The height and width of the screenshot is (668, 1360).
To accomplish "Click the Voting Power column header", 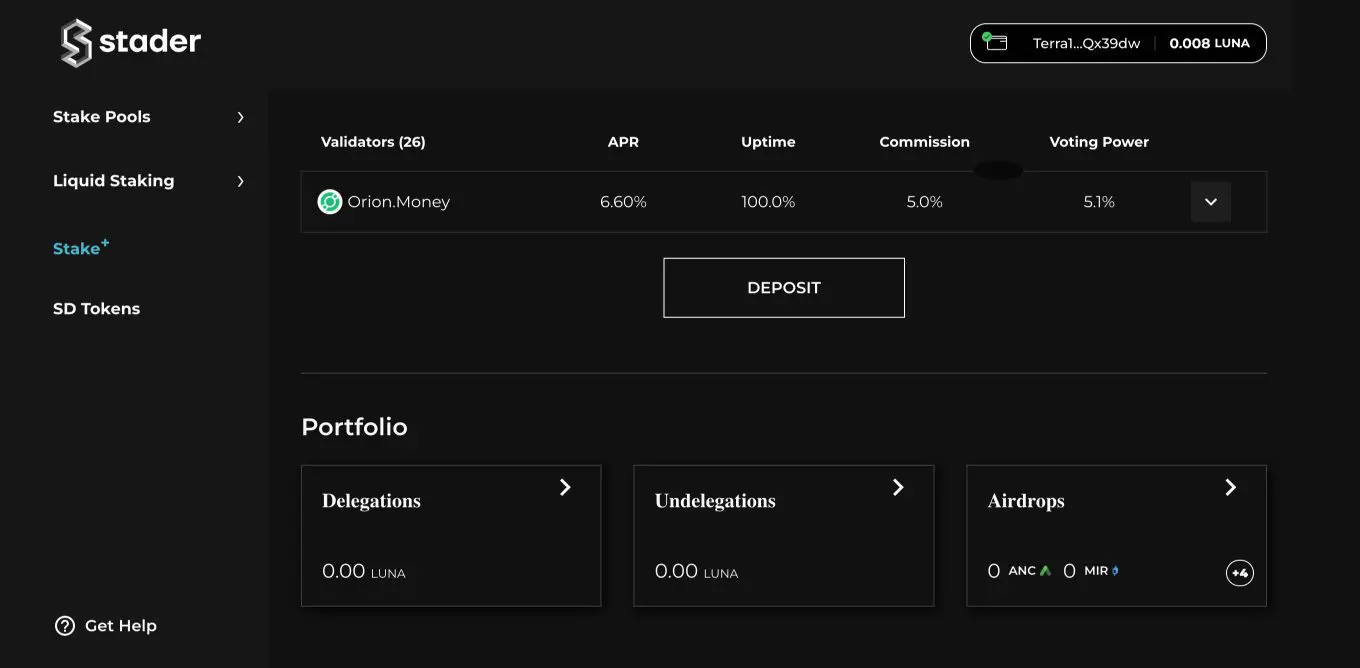I will click(x=1099, y=142).
